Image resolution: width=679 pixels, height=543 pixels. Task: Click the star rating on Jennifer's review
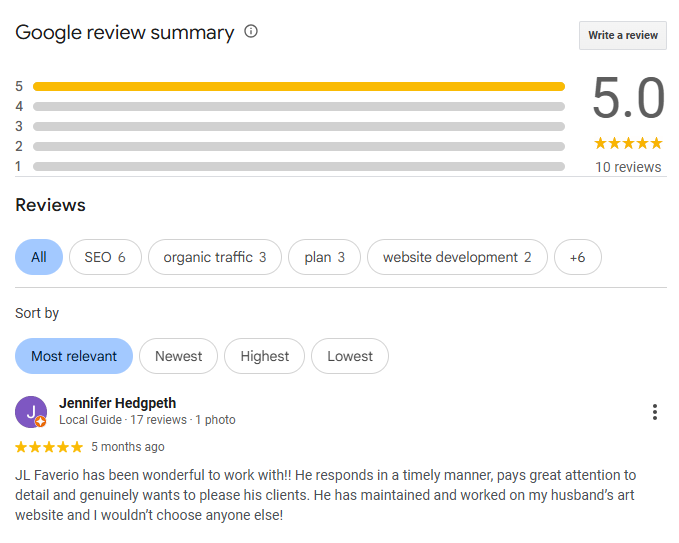point(49,447)
